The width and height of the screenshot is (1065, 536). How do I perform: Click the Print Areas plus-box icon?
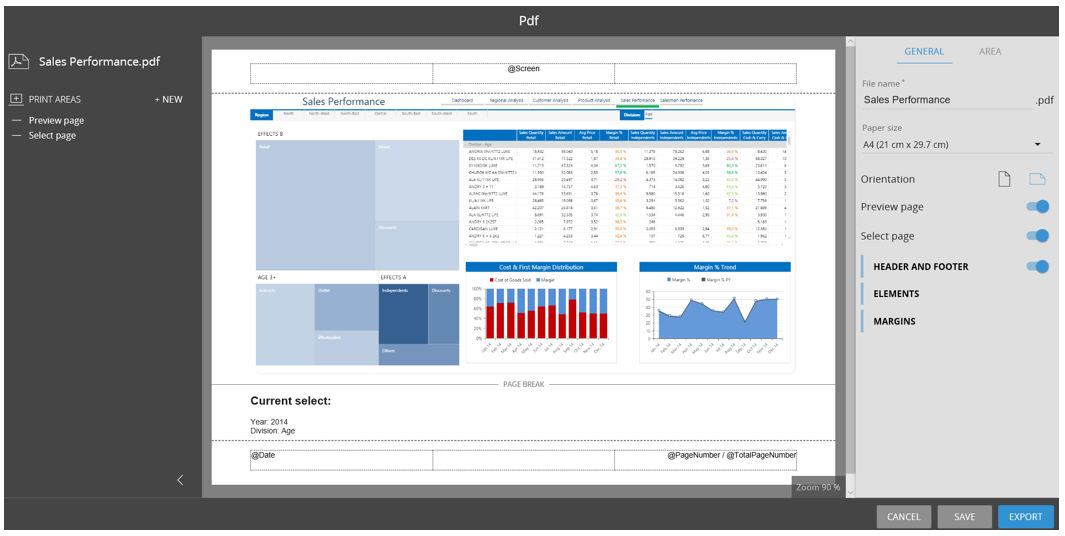16,99
